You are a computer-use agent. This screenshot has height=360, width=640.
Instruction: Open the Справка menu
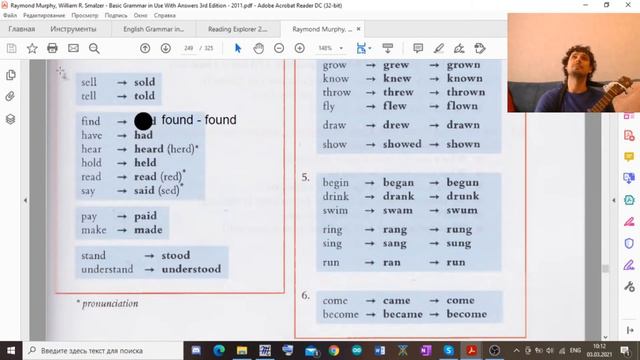165,16
